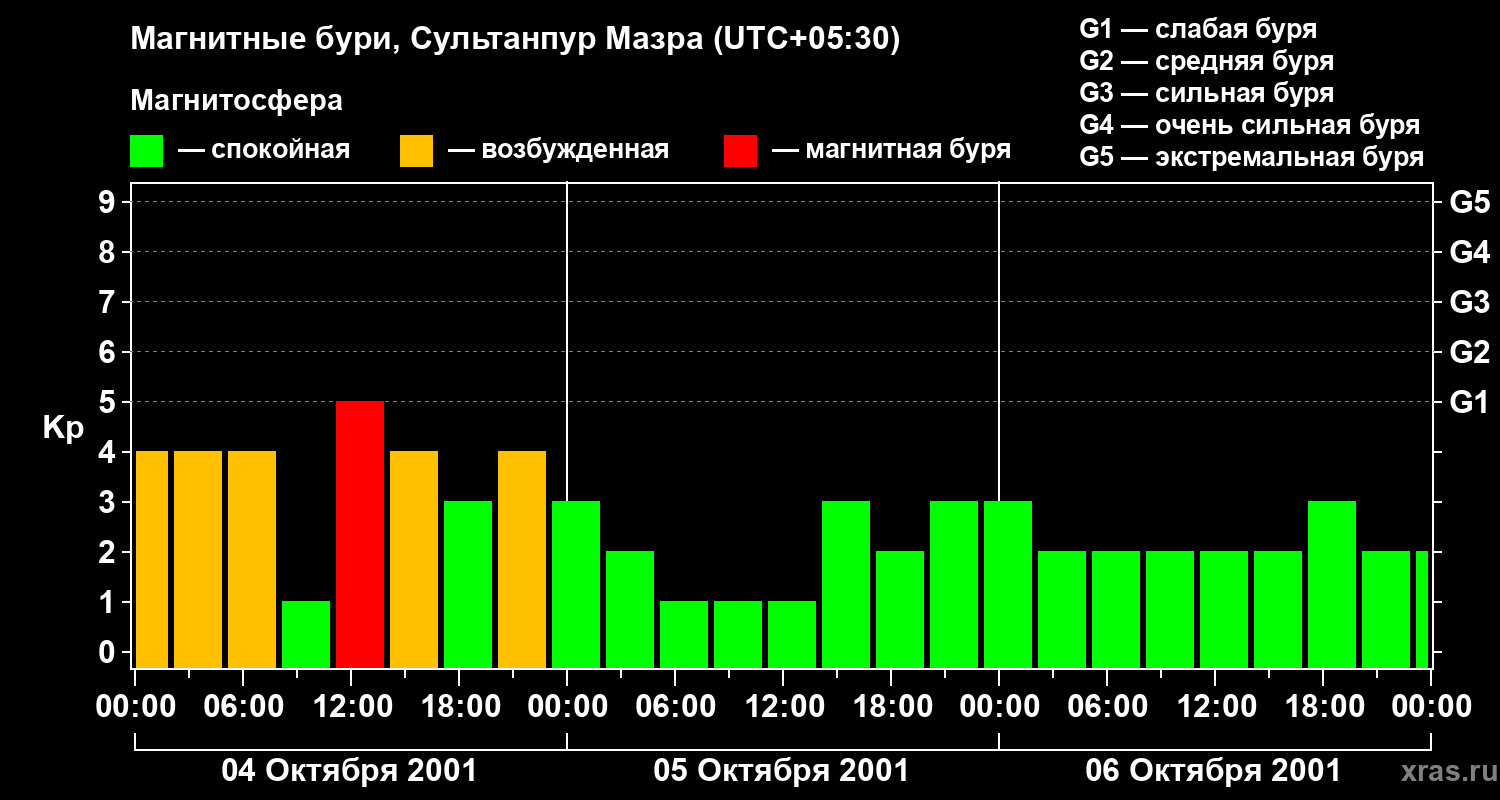Click the "12:00" time label above 04 Октября
The width and height of the screenshot is (1500, 800).
click(x=351, y=707)
